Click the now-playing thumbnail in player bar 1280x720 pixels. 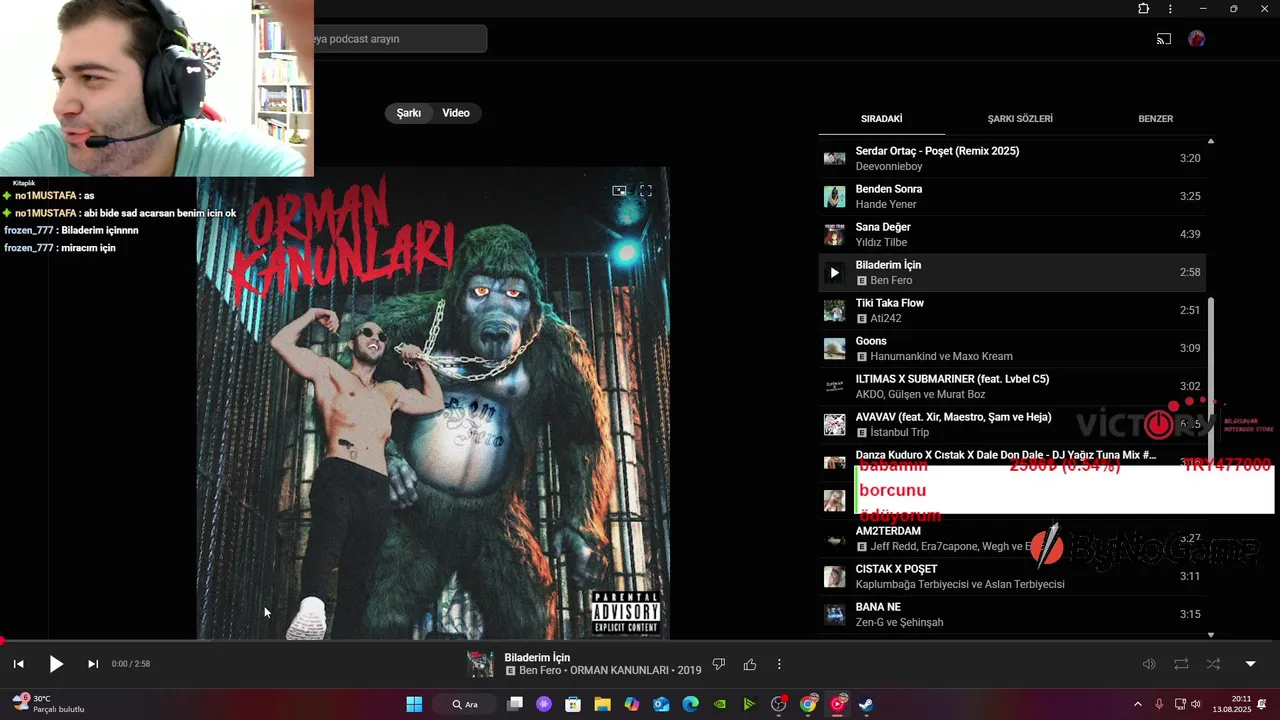pos(481,664)
